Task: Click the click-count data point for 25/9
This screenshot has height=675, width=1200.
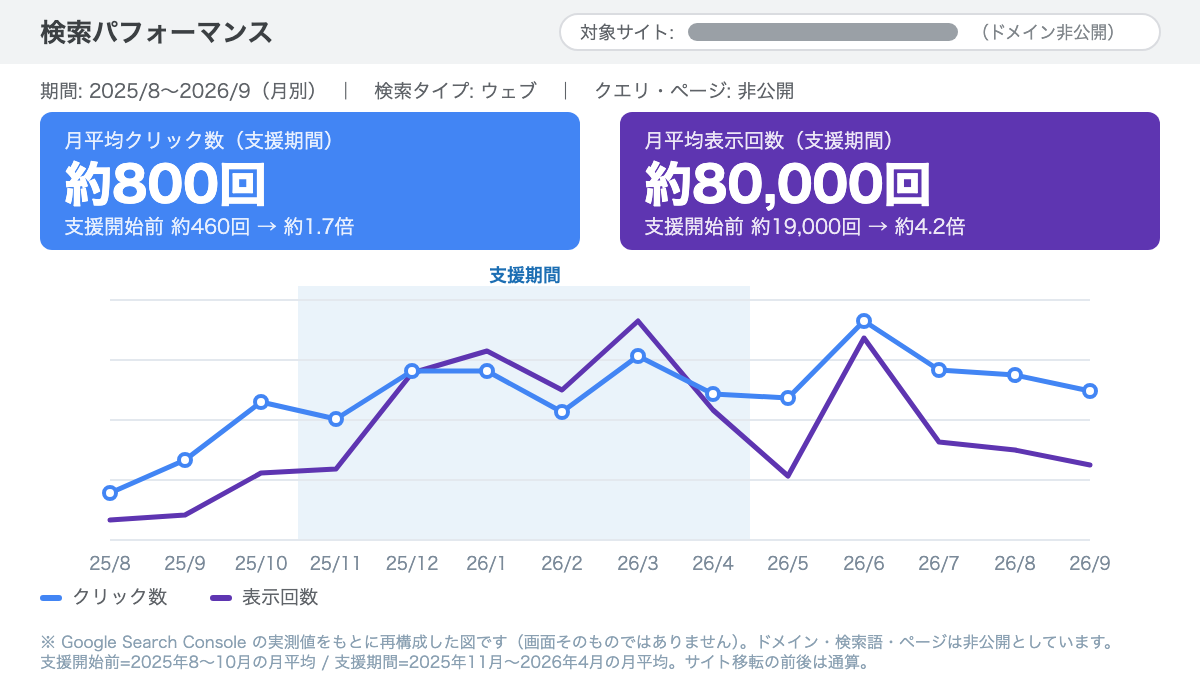Action: click(x=185, y=460)
